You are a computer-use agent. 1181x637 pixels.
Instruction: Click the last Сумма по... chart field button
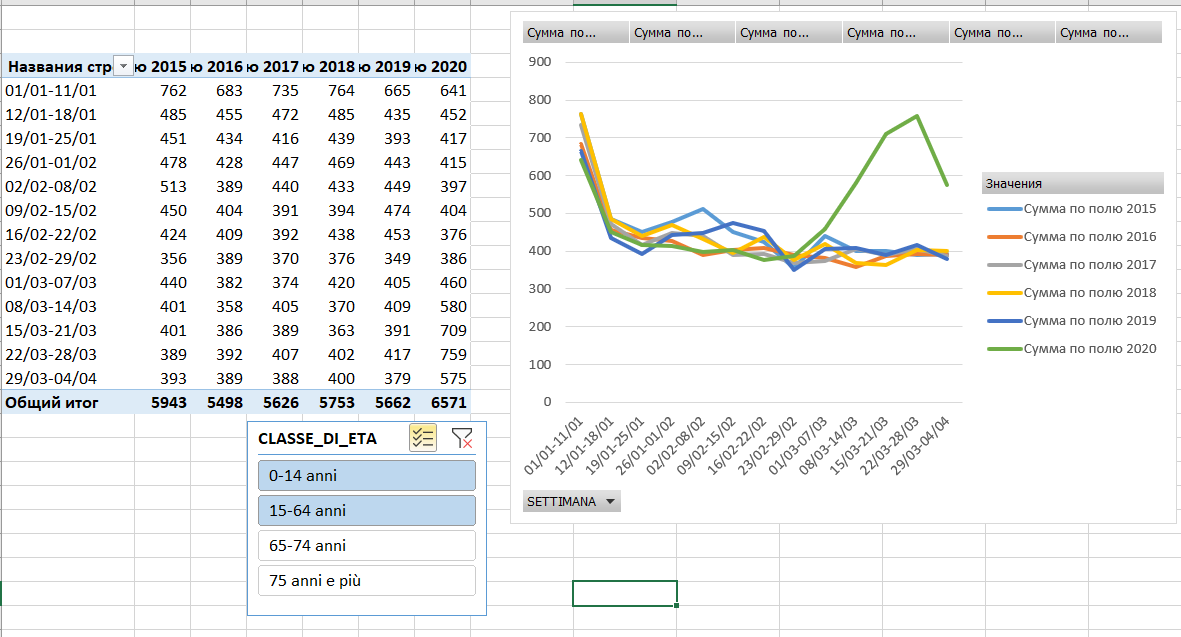[1108, 33]
